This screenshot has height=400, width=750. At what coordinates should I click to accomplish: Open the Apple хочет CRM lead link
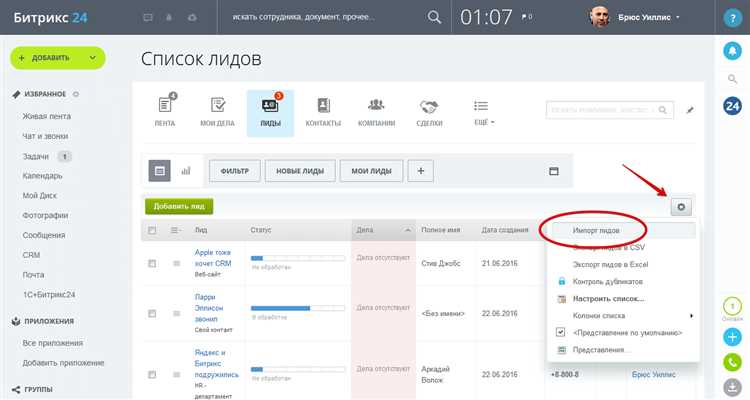[213, 258]
